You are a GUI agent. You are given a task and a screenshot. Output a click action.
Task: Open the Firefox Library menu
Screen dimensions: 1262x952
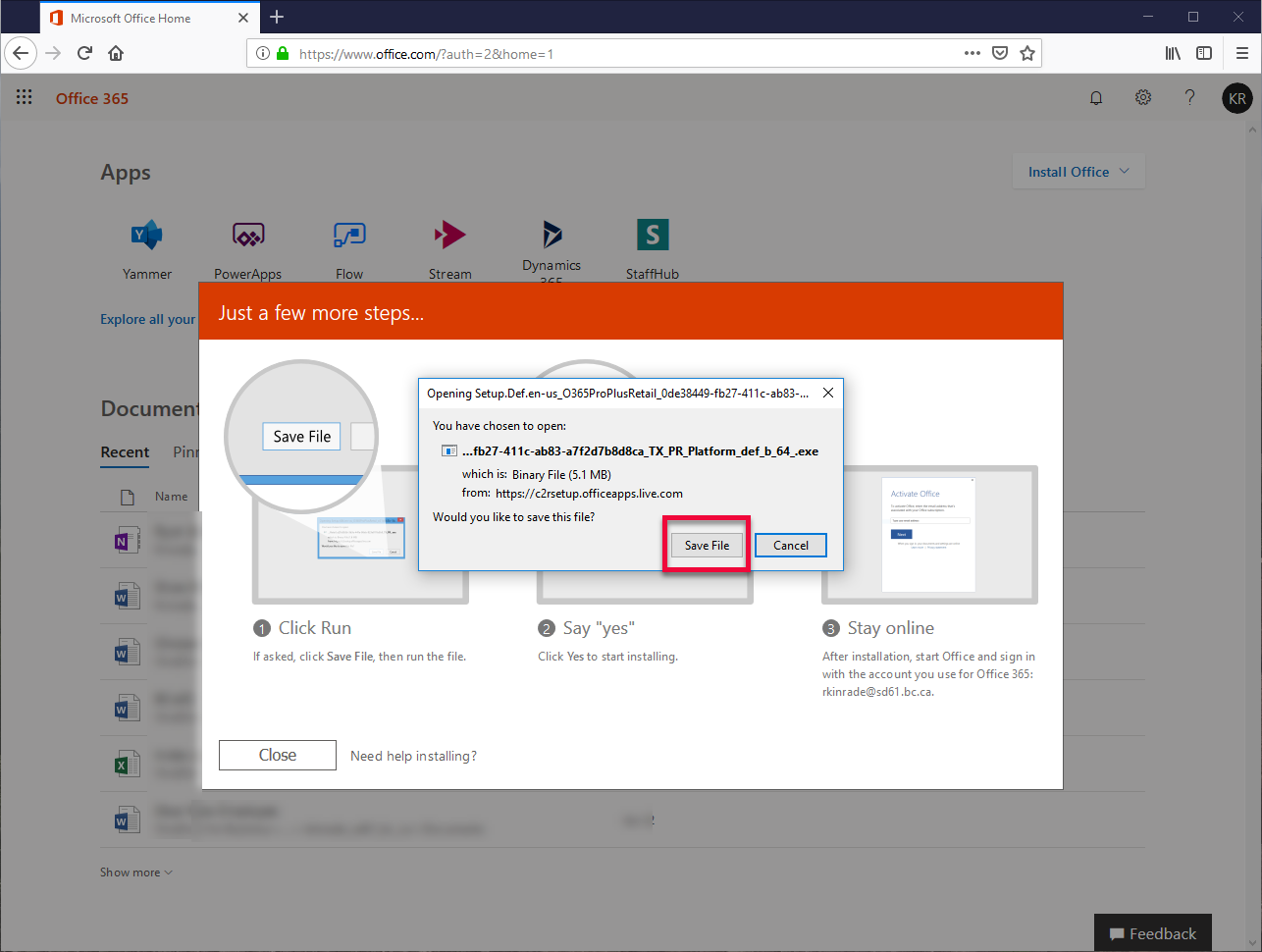click(1173, 53)
